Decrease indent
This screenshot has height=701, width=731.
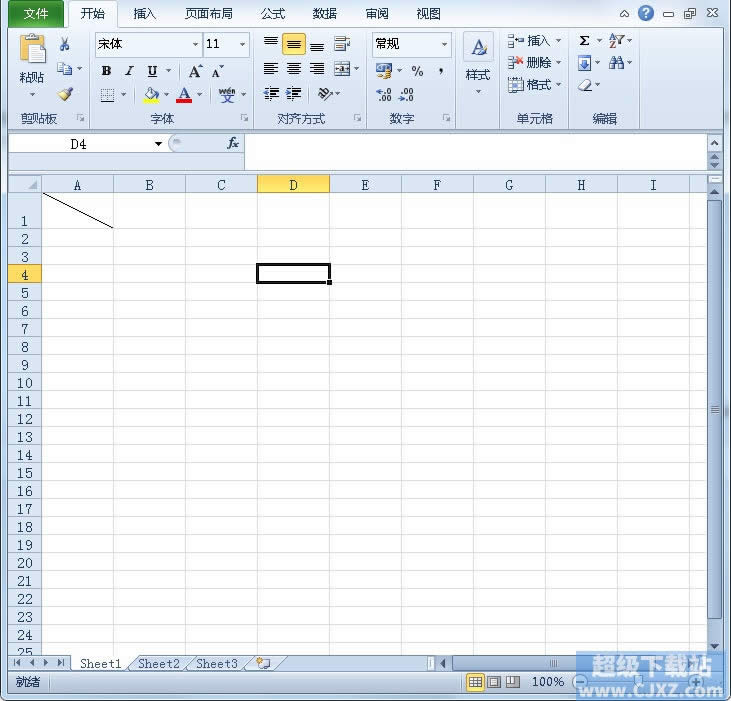pos(271,94)
